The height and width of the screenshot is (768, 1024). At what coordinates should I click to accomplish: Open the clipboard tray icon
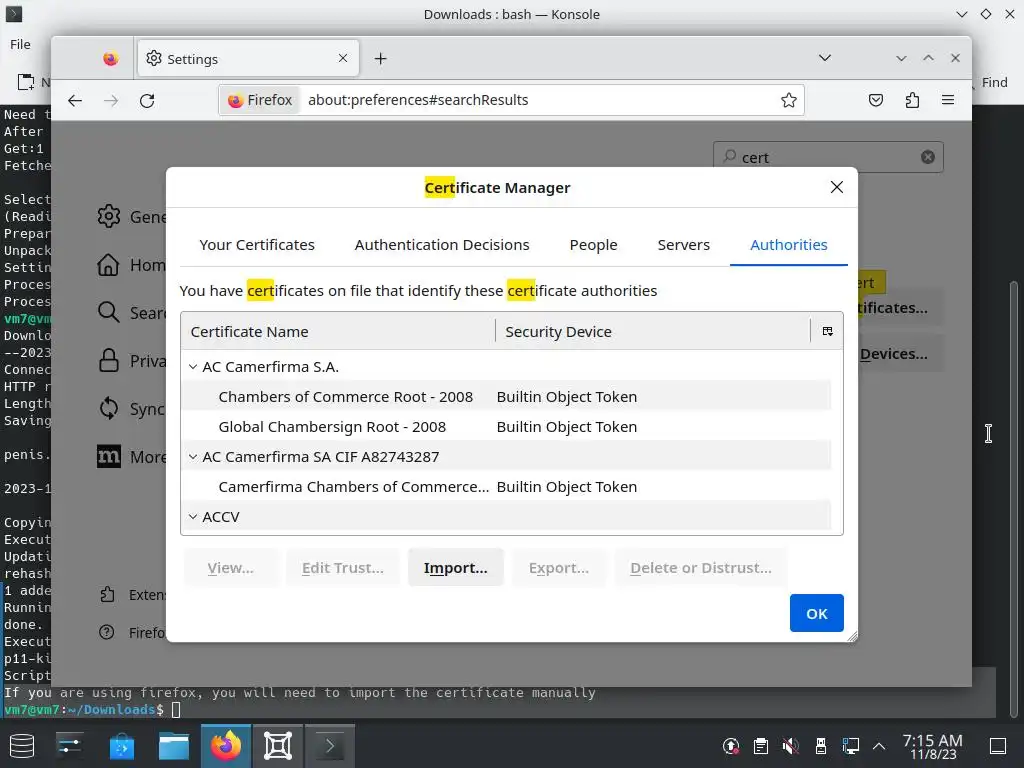[761, 746]
